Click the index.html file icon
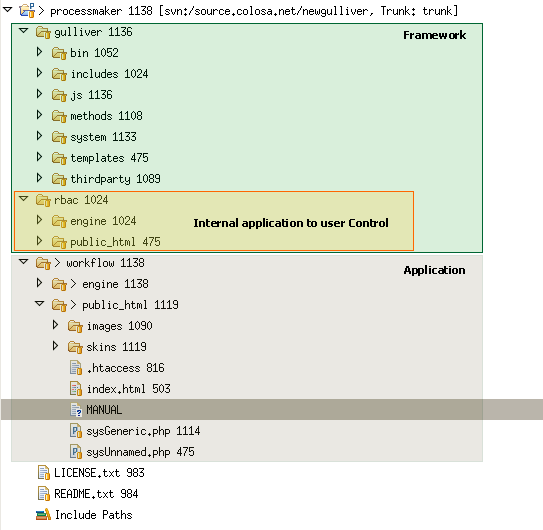543x530 pixels. [76, 389]
